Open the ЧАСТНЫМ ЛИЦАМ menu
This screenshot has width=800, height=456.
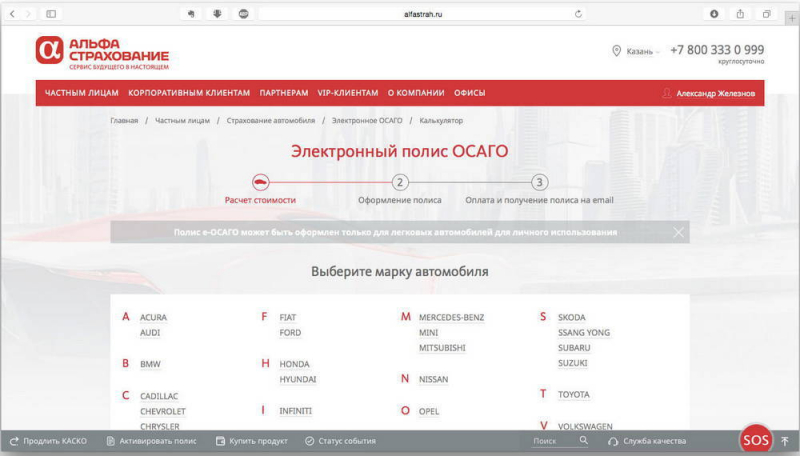pos(82,93)
